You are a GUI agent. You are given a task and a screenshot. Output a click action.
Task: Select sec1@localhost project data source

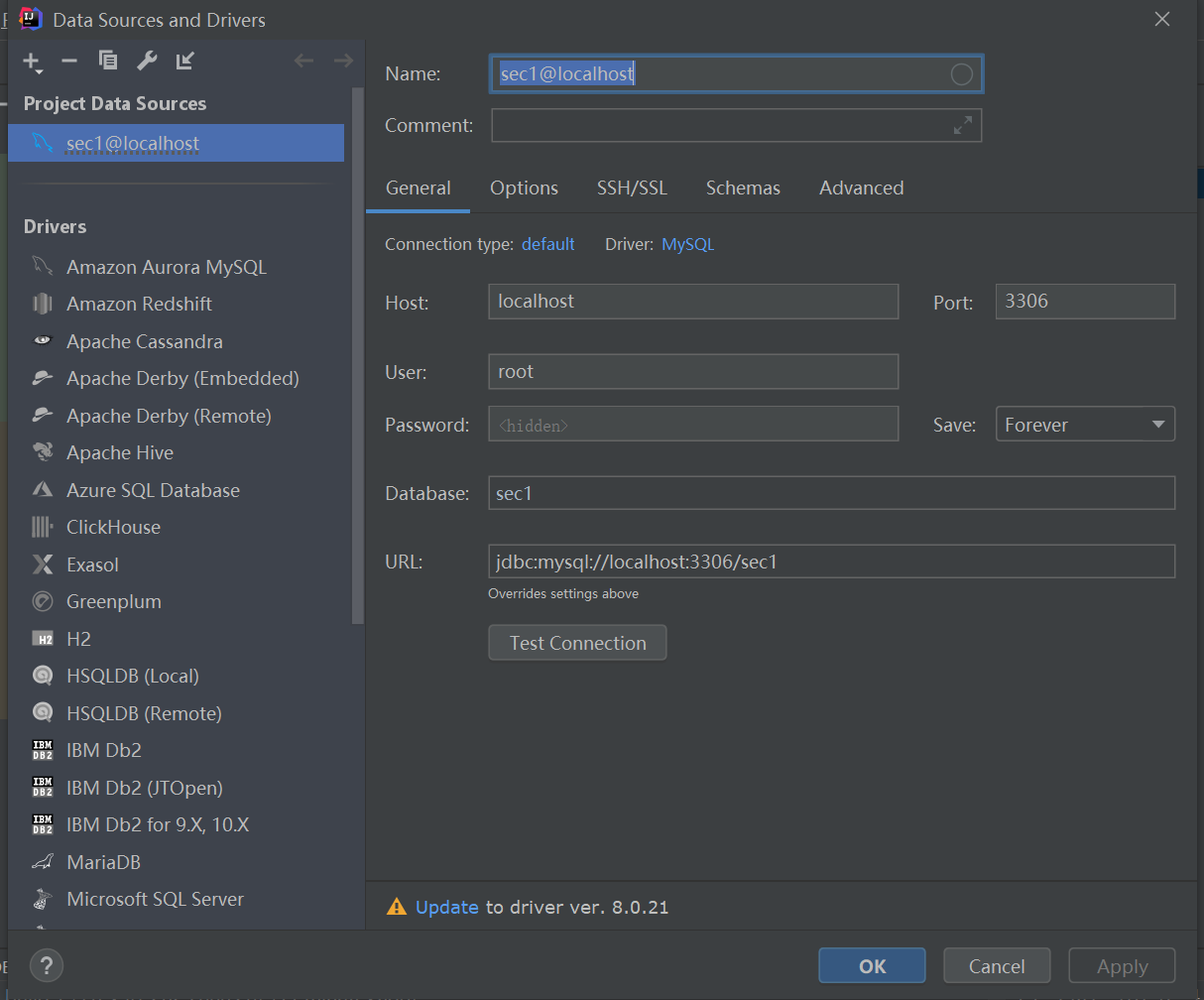pyautogui.click(x=177, y=143)
